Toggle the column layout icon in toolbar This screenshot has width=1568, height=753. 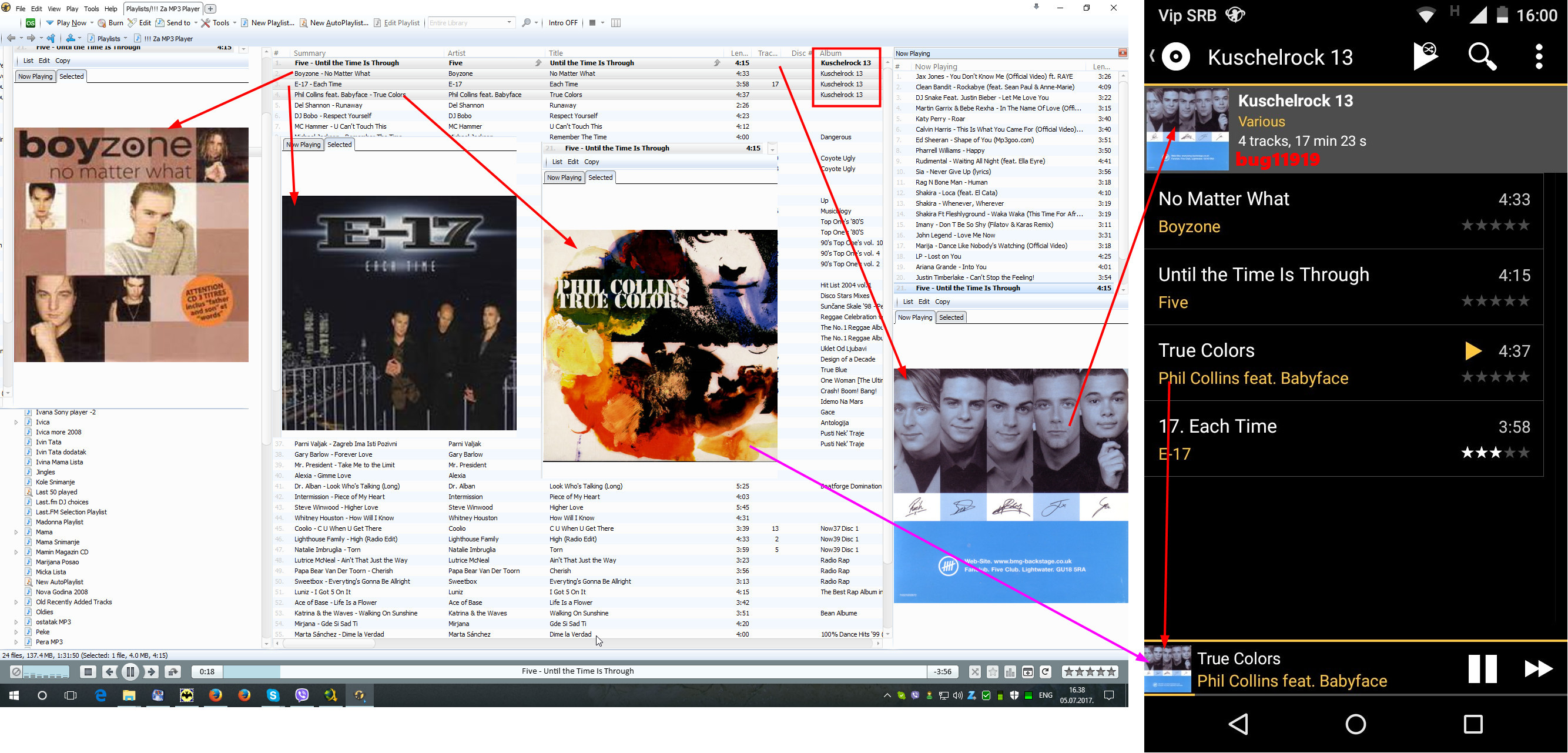click(x=615, y=23)
